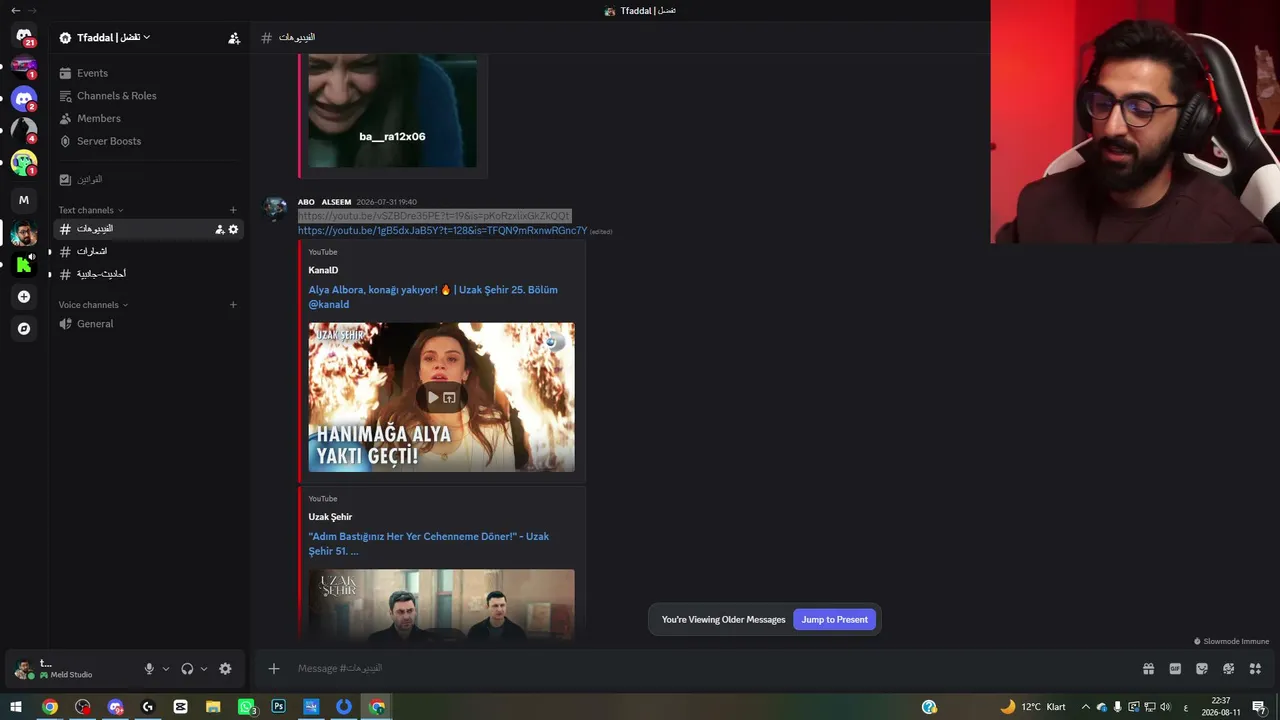Open the Uzak Şehir 51 video thumbnail
The width and height of the screenshot is (1280, 720).
click(x=441, y=604)
